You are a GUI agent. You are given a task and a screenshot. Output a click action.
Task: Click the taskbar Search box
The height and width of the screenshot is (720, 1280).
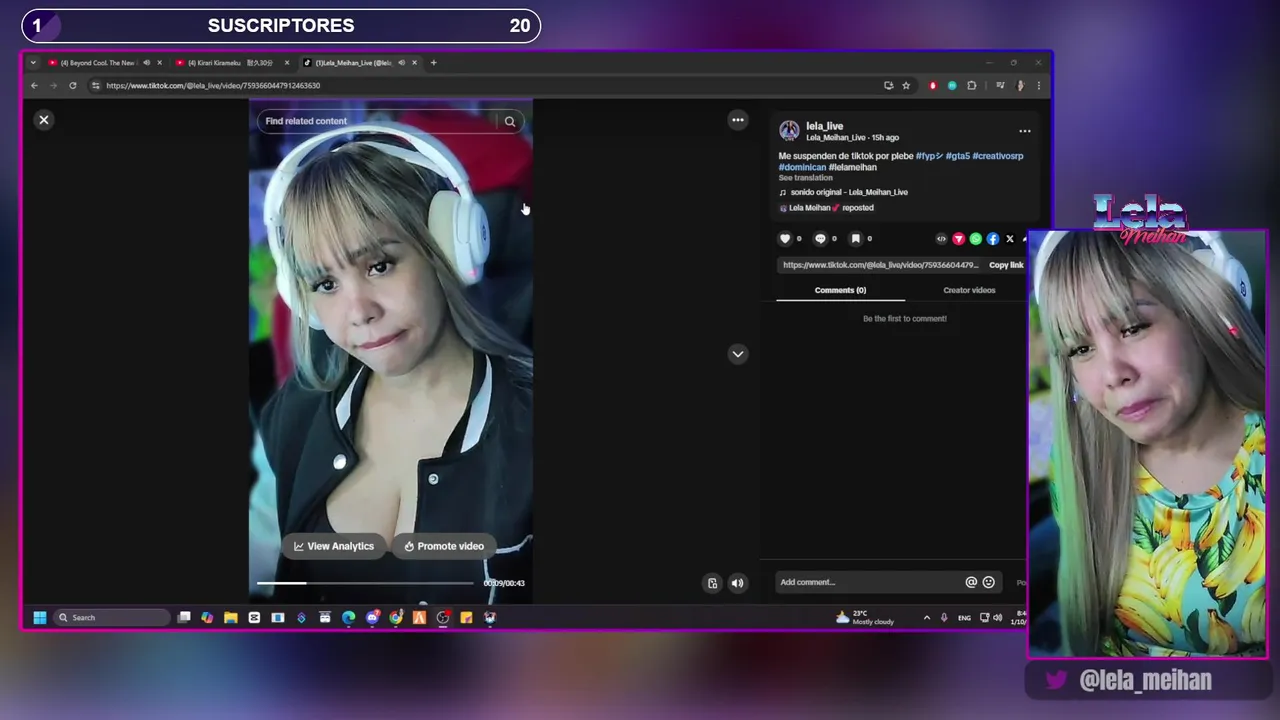pos(113,618)
